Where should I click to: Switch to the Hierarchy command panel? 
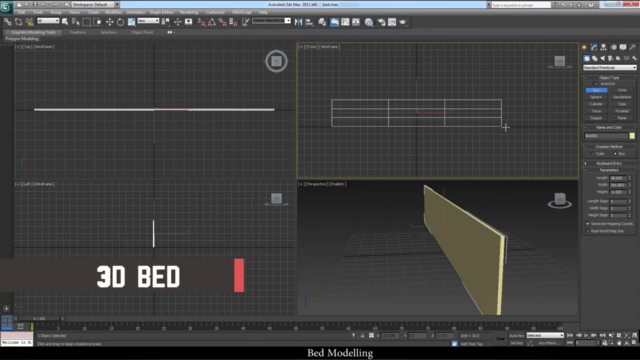click(604, 47)
